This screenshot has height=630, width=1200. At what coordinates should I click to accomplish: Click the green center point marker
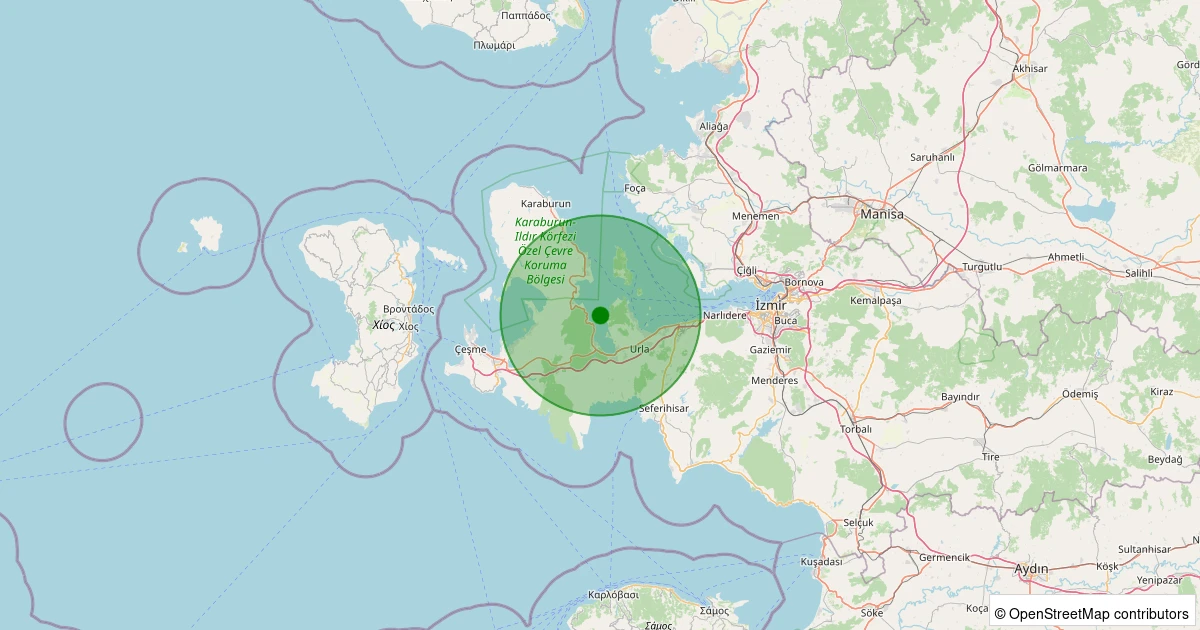(x=600, y=315)
